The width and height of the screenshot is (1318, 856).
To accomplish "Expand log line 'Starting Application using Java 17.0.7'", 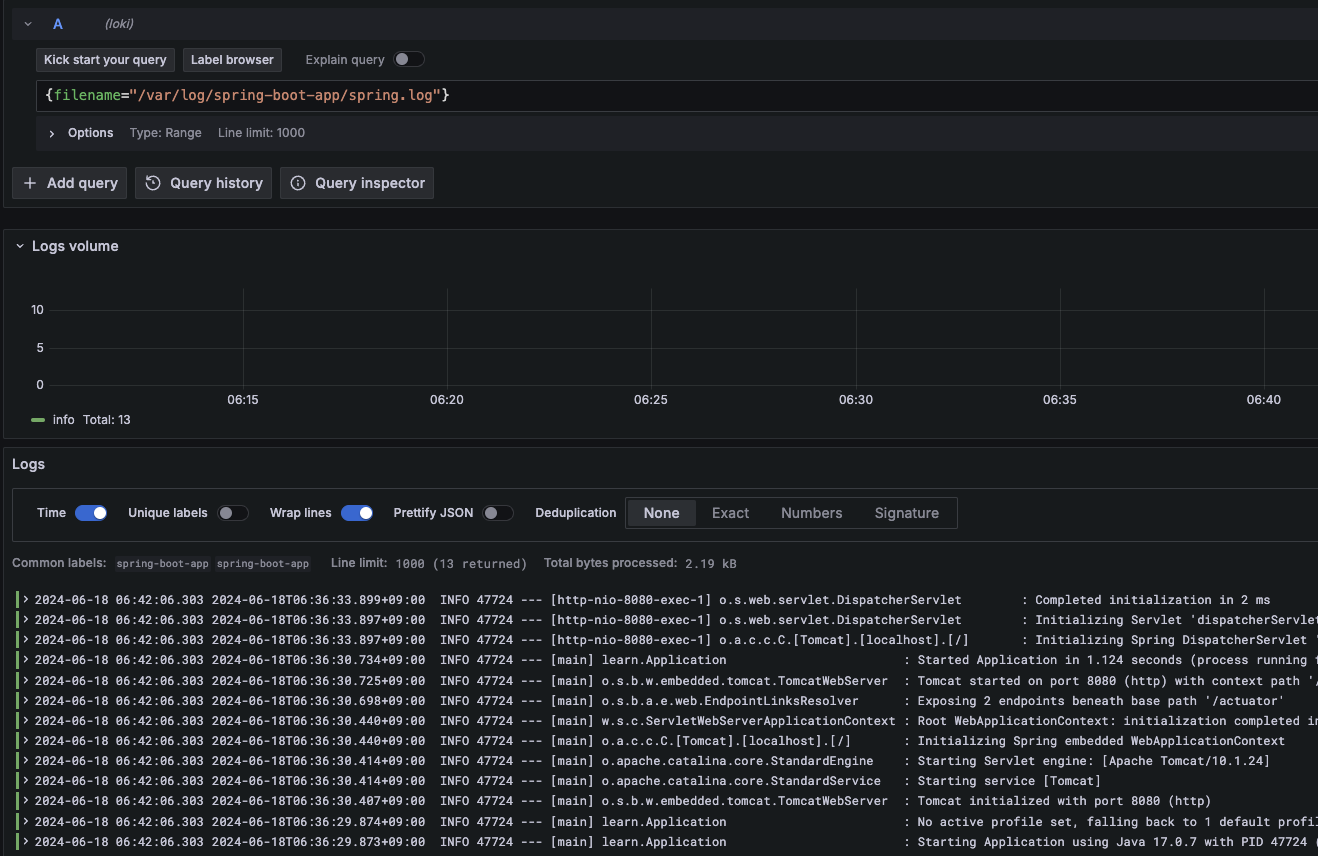I will 26,842.
